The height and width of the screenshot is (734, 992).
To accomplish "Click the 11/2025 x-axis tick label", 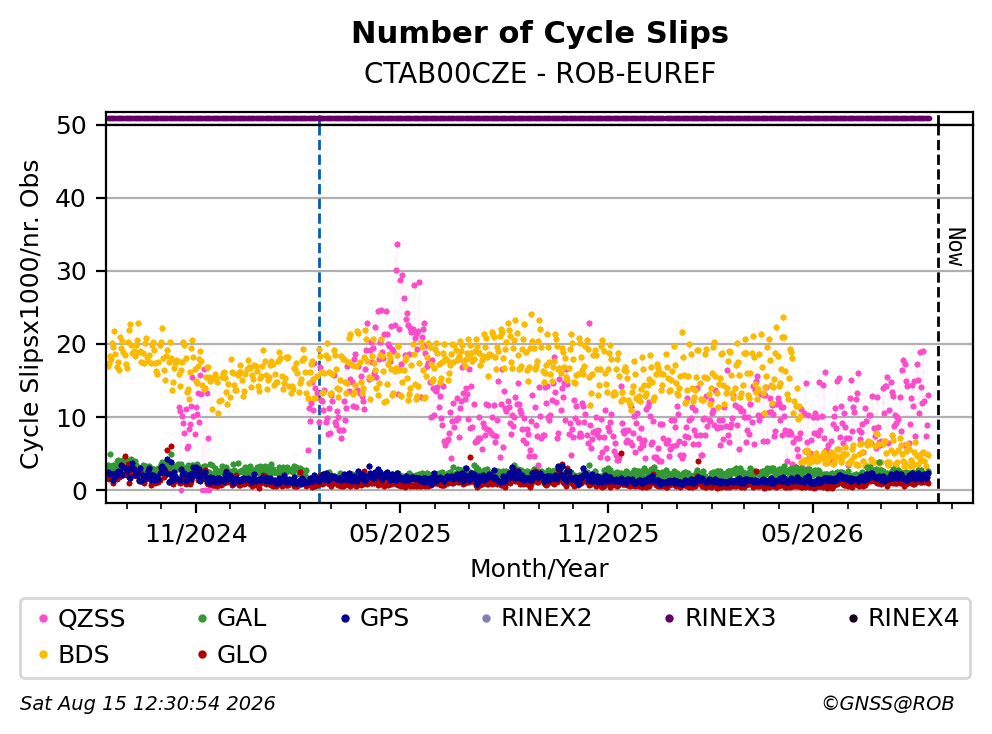I will pos(608,534).
